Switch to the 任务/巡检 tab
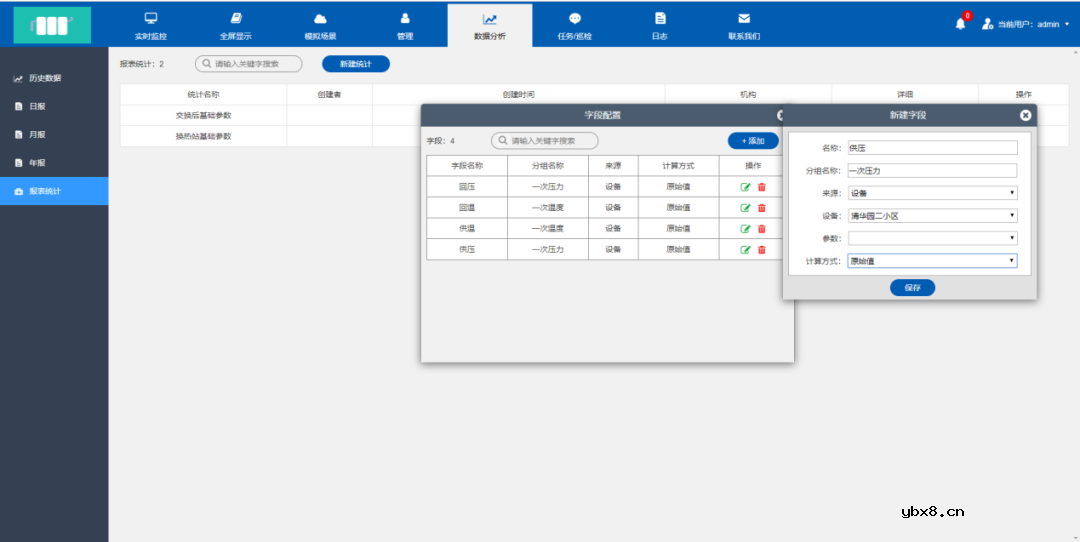Screen dimensions: 1080x542 click(574, 25)
